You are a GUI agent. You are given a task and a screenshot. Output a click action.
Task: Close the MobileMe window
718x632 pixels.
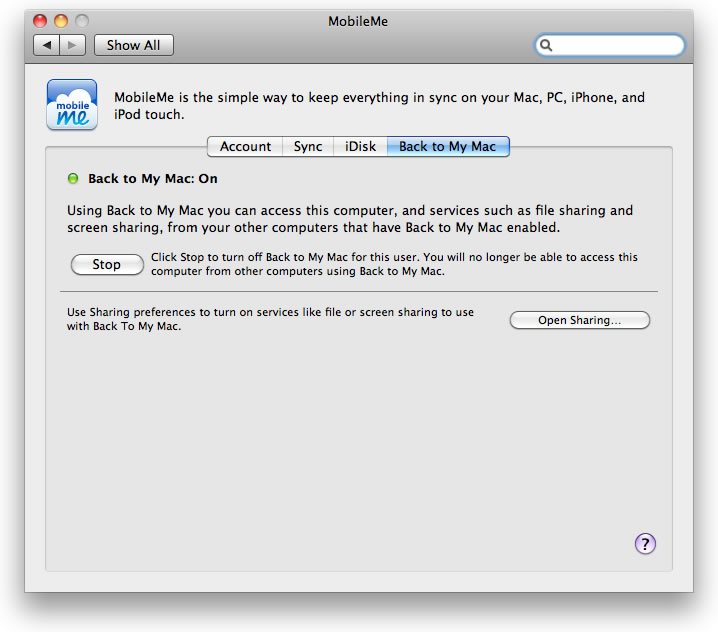(x=40, y=21)
